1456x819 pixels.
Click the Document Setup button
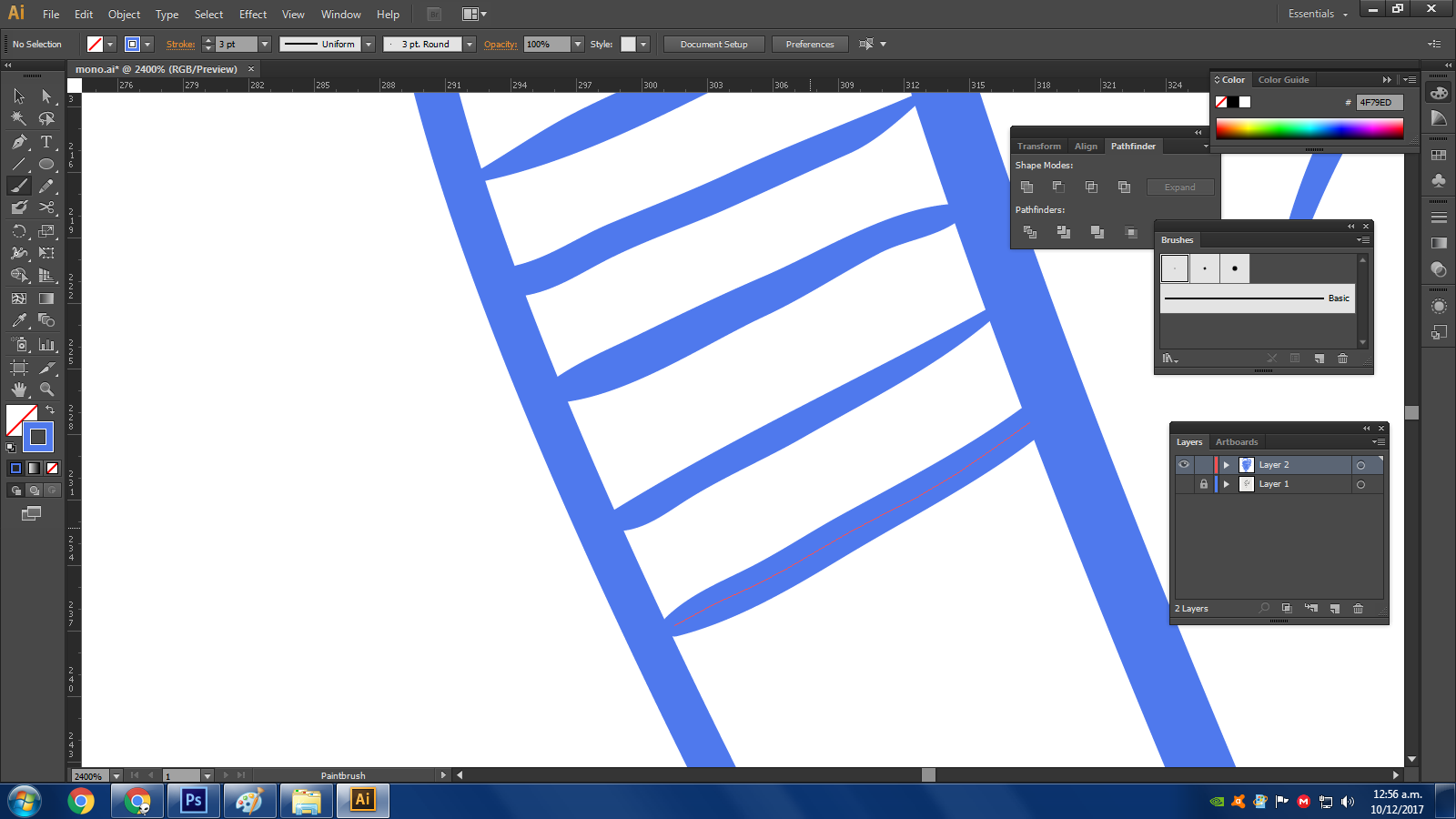point(714,44)
